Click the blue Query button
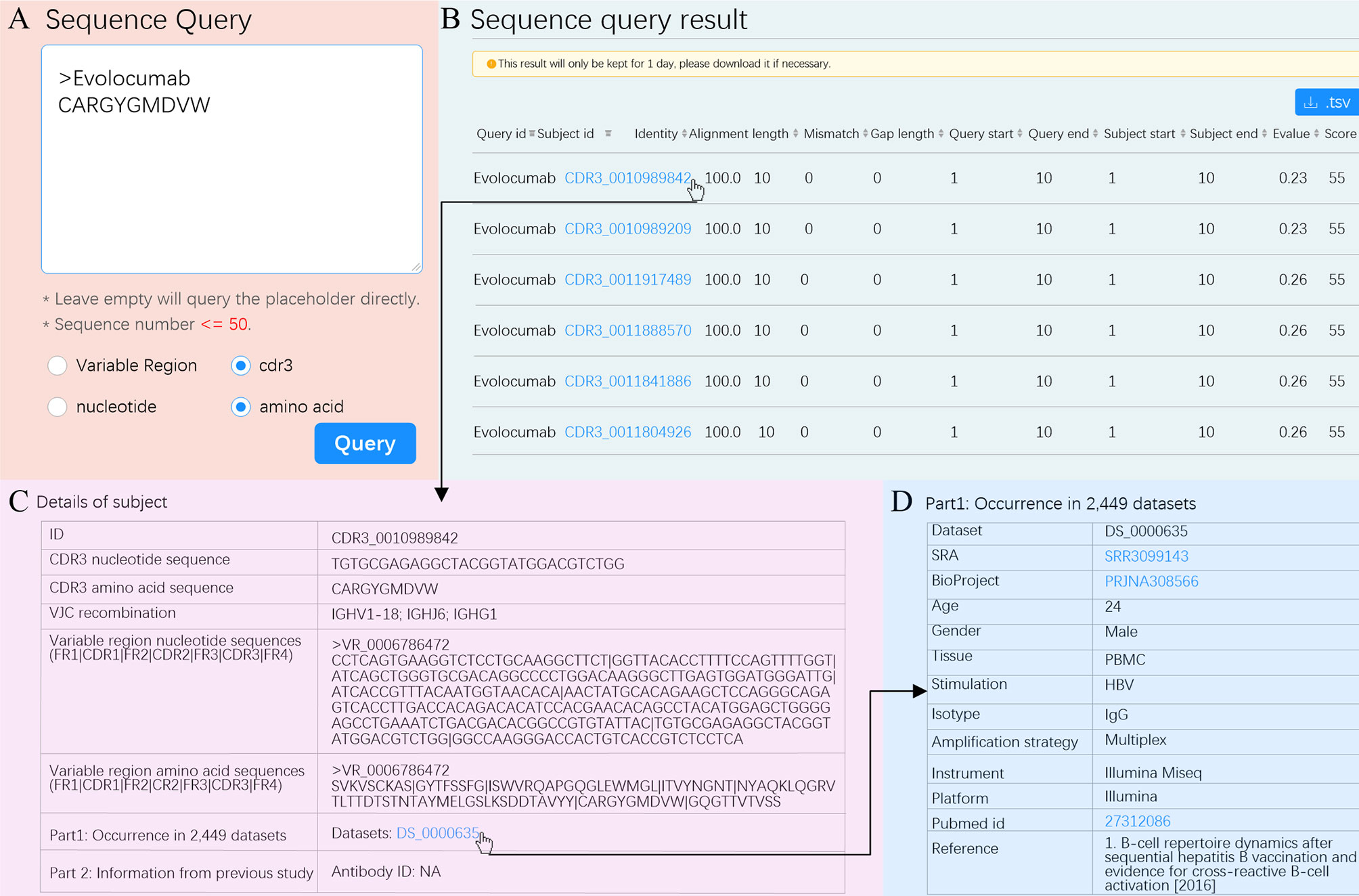1359x896 pixels. point(365,443)
